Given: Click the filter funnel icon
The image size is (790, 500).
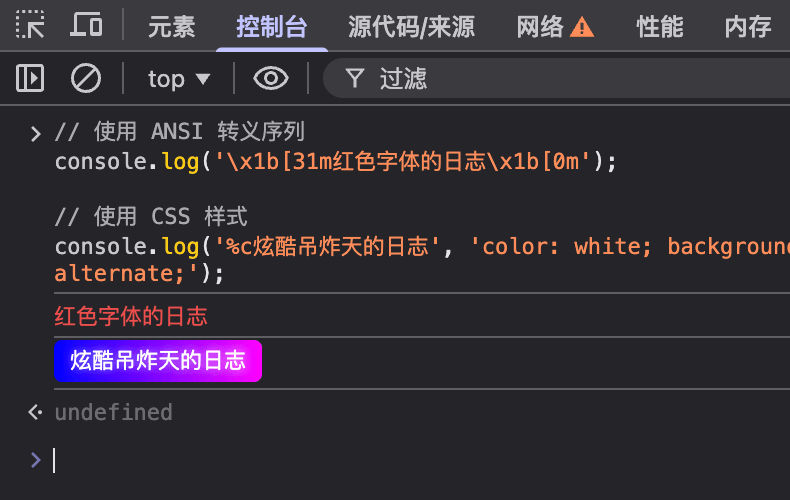Looking at the screenshot, I should click(354, 78).
